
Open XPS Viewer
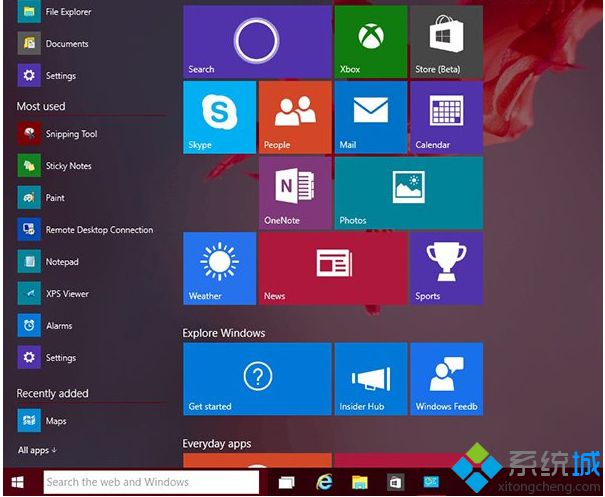[x=53, y=294]
